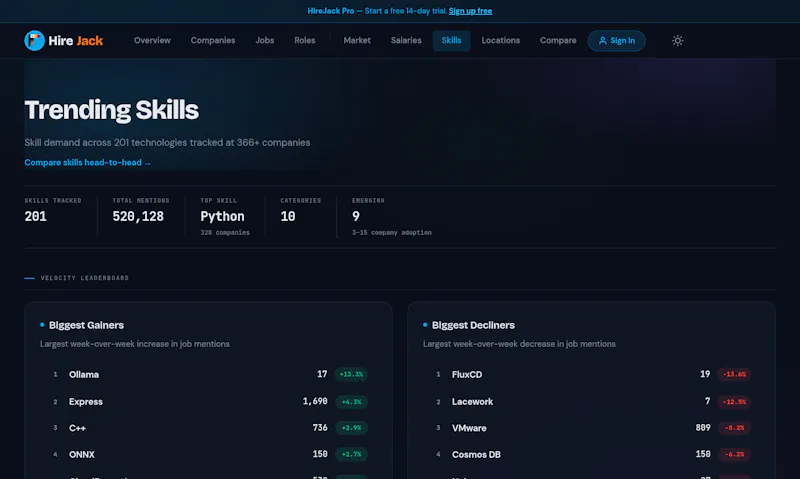Click the Top Skill Python value
Viewport: 800px width, 479px height.
click(222, 216)
